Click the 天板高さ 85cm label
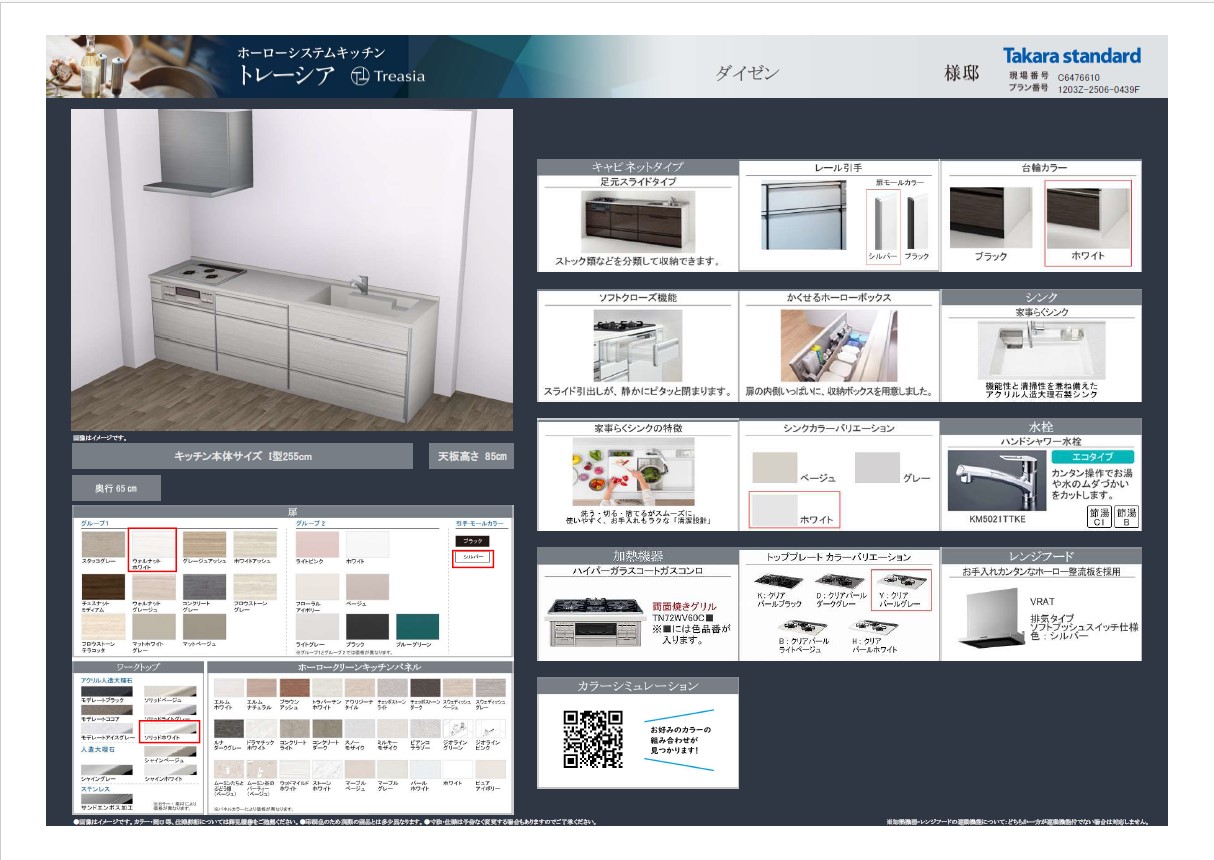 pyautogui.click(x=471, y=456)
